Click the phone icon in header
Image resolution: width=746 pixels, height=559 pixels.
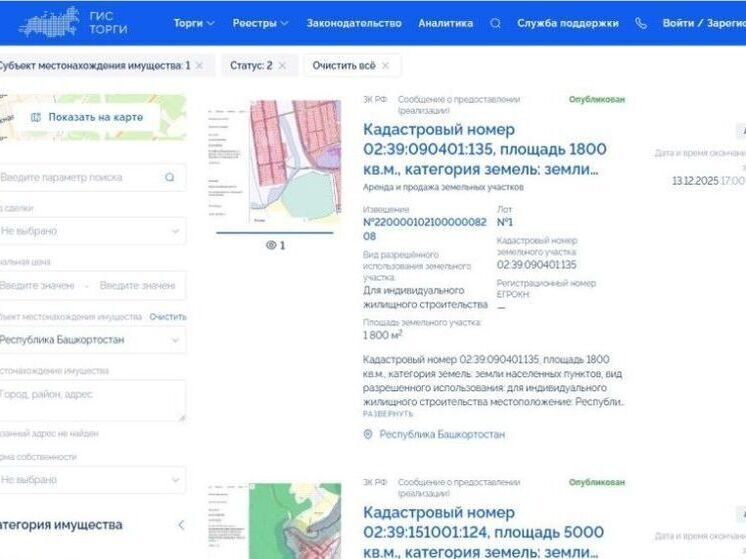641,23
